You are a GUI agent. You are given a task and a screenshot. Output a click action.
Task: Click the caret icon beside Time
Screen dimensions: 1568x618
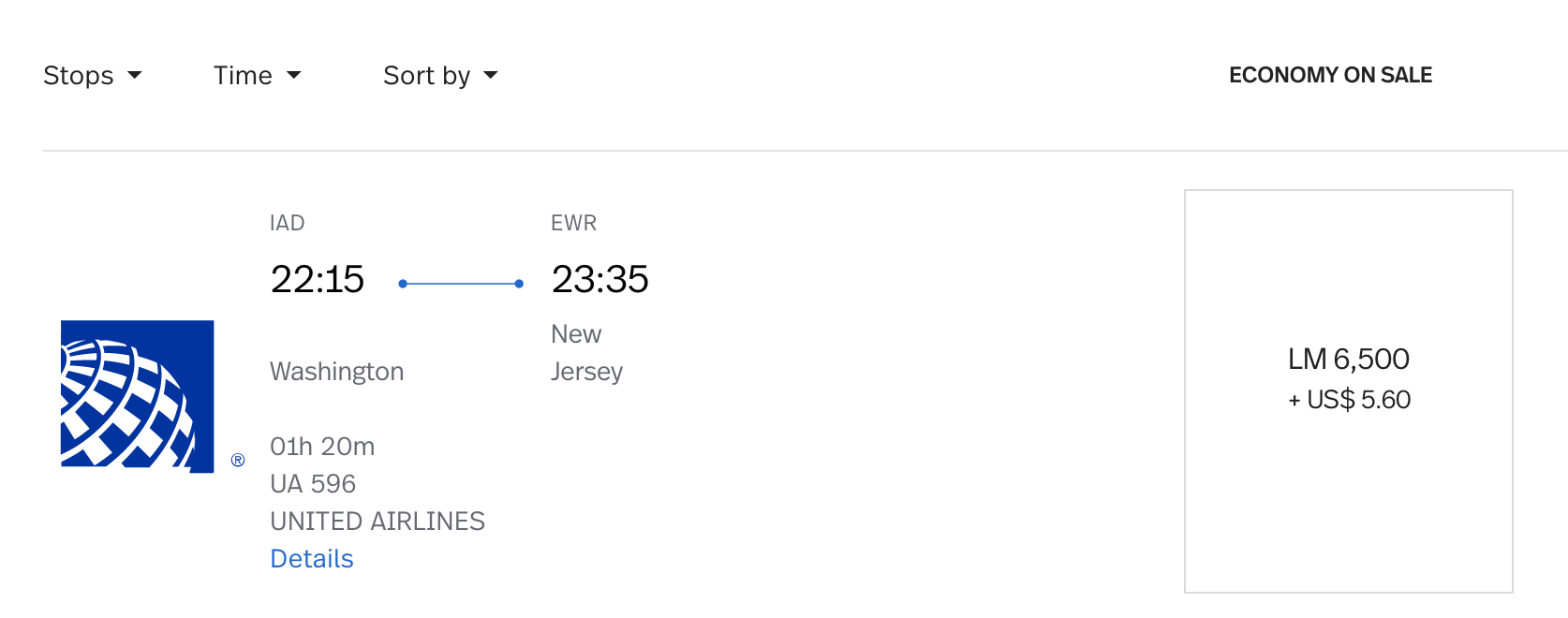tap(294, 75)
